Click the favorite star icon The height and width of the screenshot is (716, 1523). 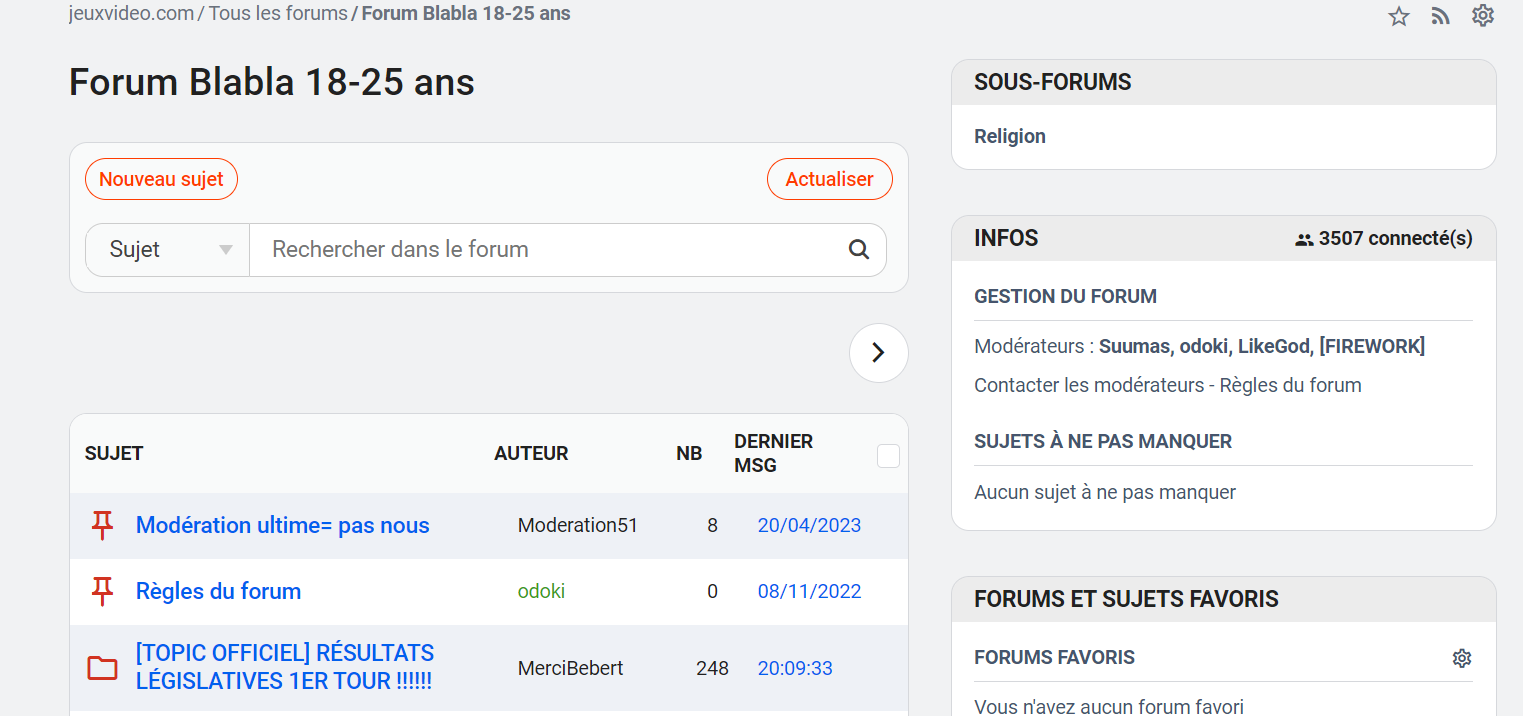1399,16
